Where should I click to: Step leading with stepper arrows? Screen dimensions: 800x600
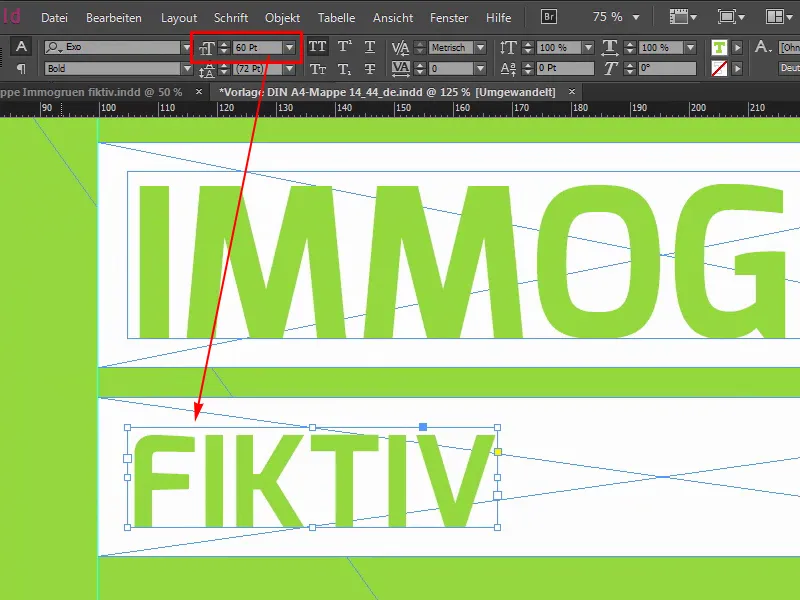tap(224, 68)
